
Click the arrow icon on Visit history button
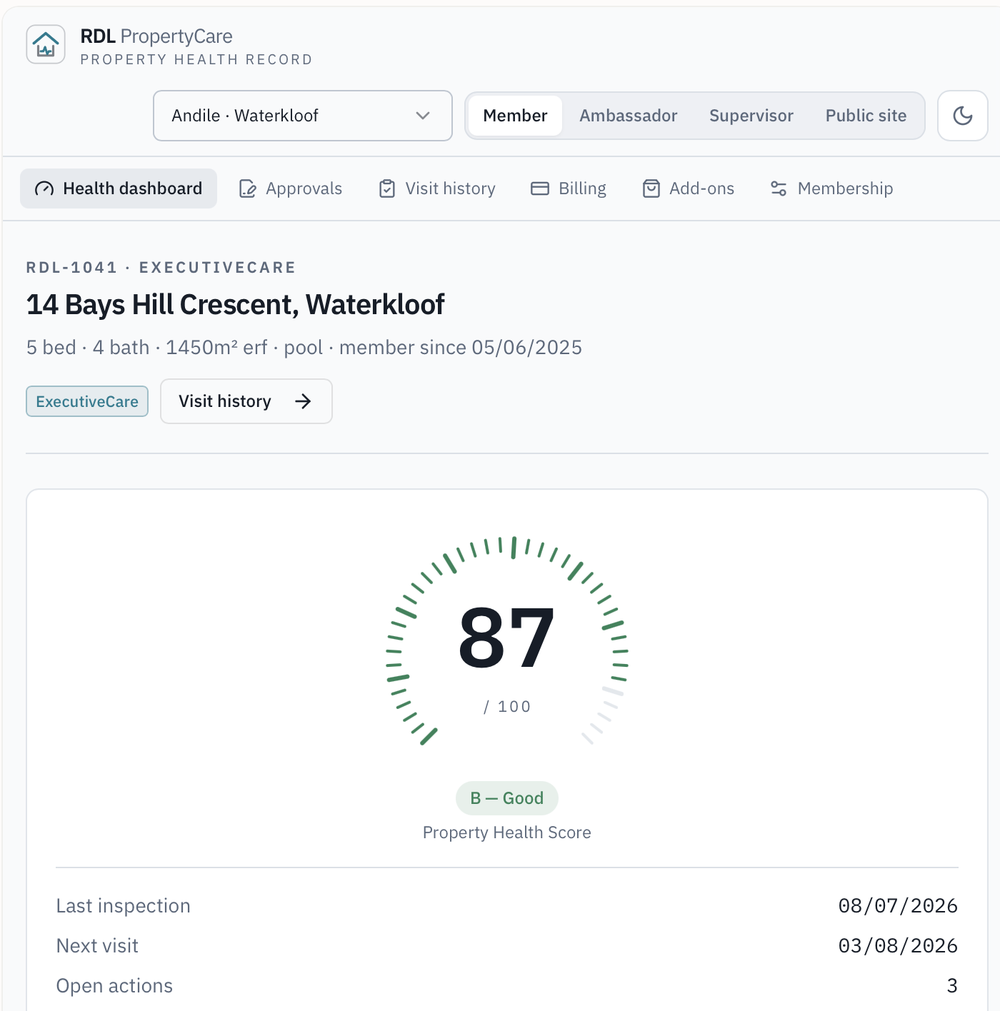(302, 401)
